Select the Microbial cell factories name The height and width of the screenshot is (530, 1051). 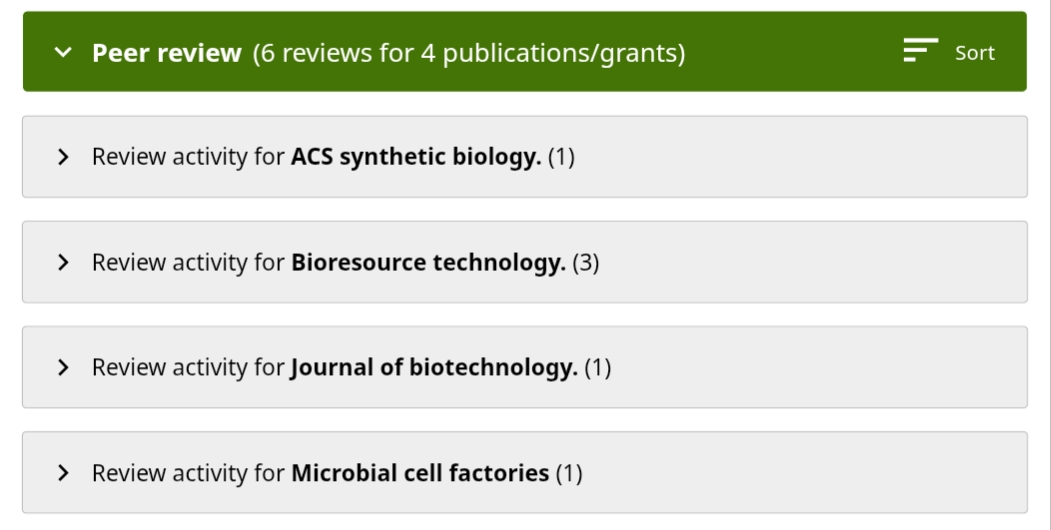420,473
